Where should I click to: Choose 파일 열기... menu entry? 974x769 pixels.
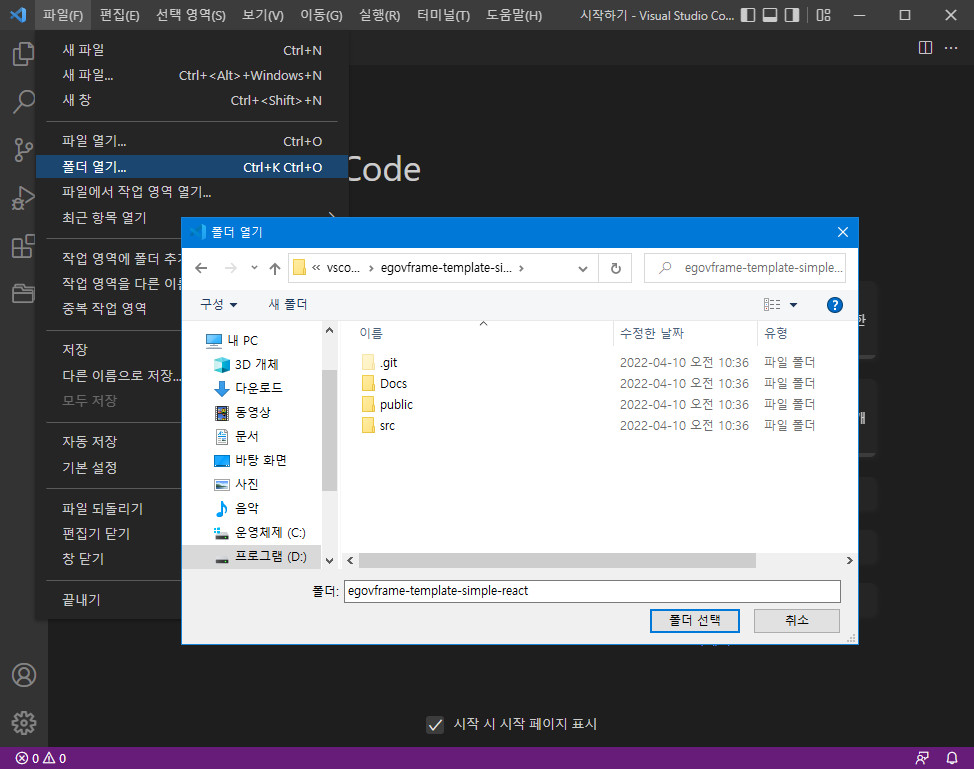coord(192,141)
